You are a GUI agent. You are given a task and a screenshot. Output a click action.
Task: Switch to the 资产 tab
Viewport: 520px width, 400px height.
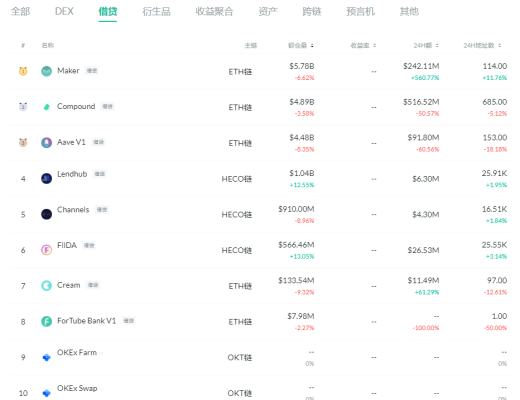[x=268, y=12]
